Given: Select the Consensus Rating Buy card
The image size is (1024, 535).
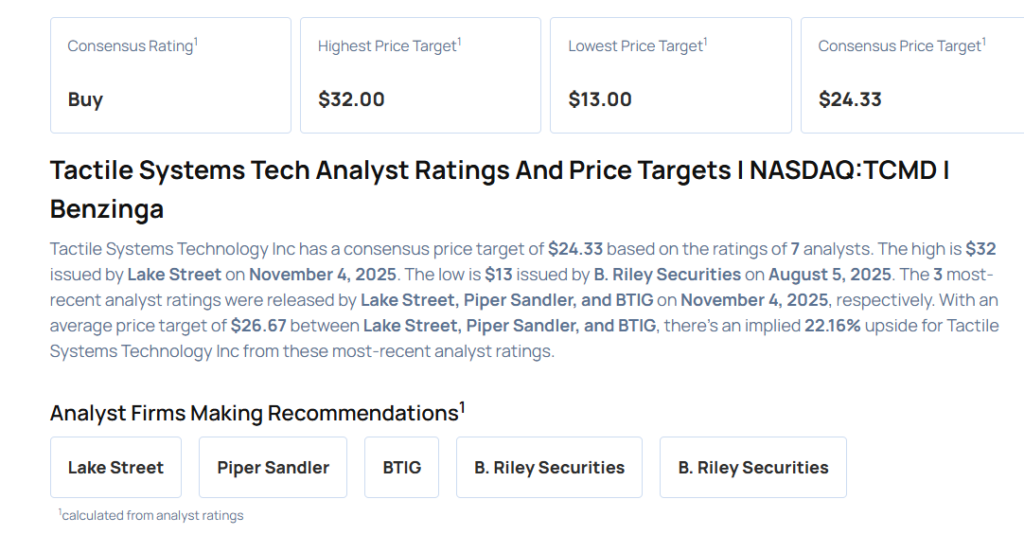Looking at the screenshot, I should tap(170, 75).
